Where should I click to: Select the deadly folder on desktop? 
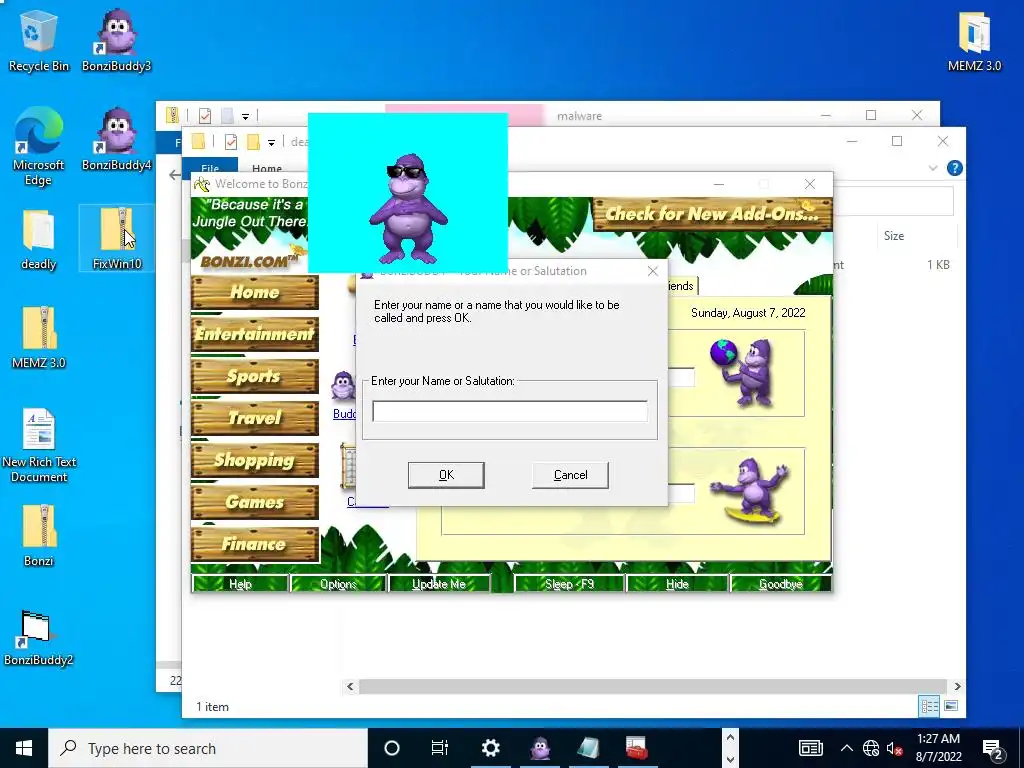(x=38, y=239)
